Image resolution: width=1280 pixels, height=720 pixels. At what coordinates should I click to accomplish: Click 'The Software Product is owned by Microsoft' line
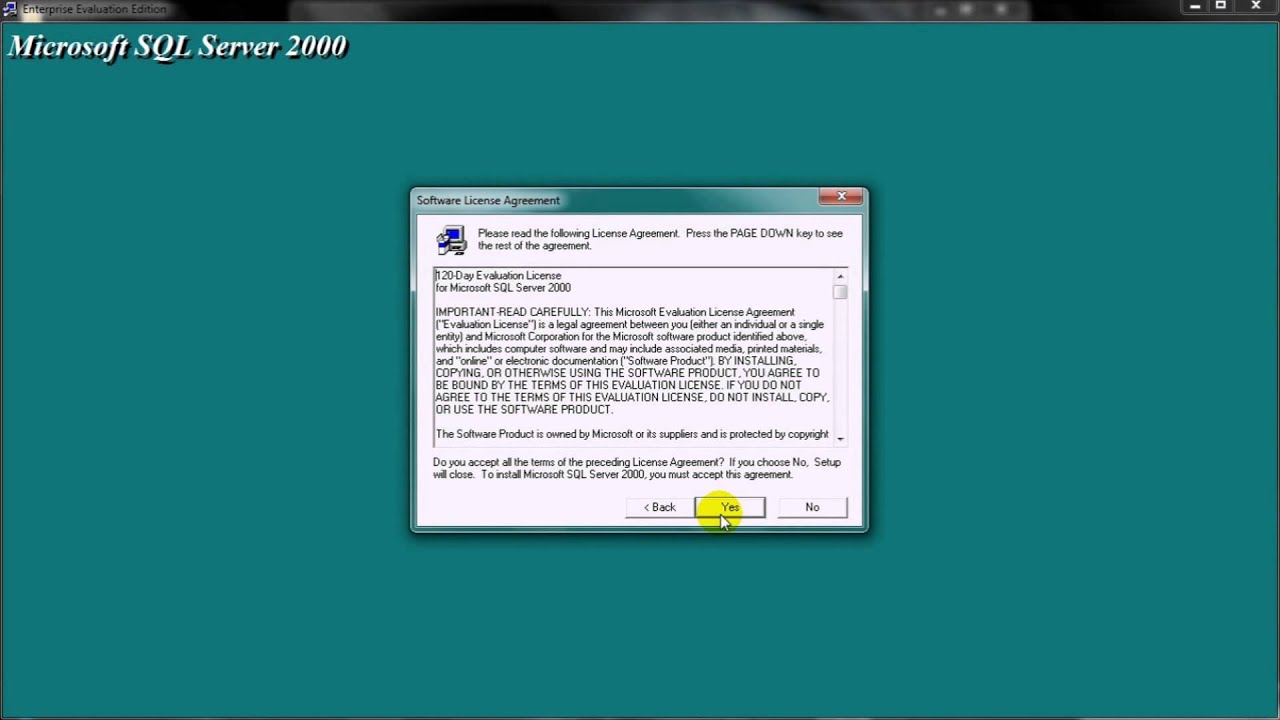coord(632,434)
